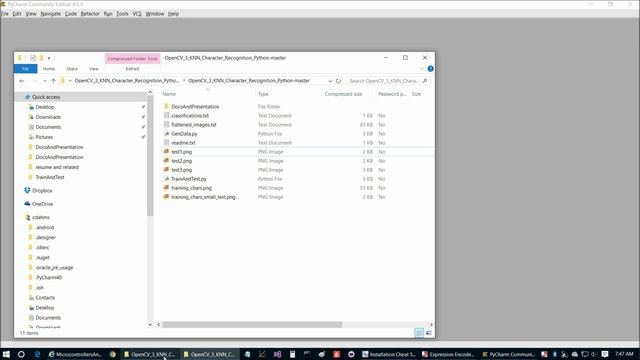Screen dimensions: 640x360
Task: Select the DocsAndPresentation file folder
Action: click(195, 107)
